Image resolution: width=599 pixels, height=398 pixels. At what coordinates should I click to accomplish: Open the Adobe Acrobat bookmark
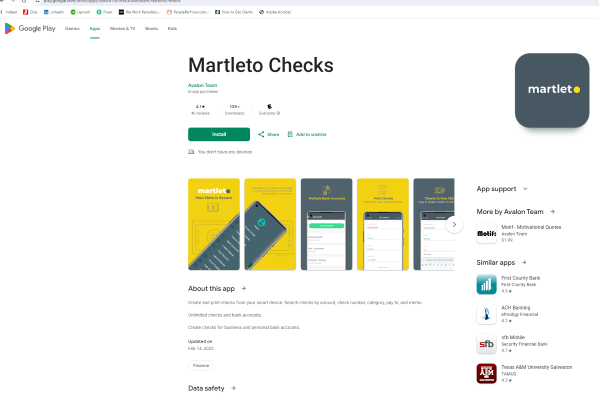[x=275, y=12]
